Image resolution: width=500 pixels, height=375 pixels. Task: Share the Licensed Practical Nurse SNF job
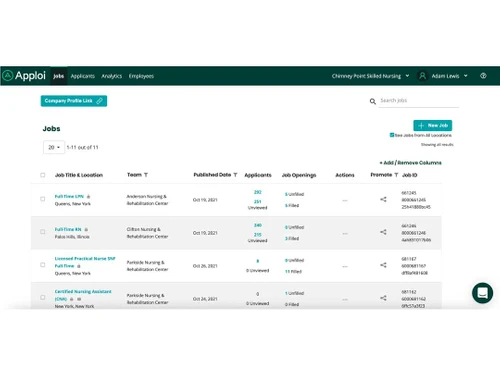point(383,265)
